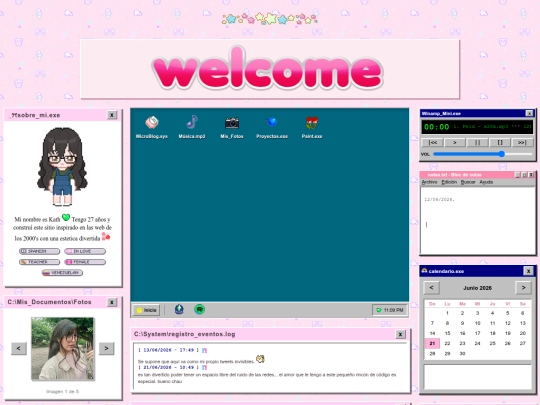Skip to next track in Winamp
The image size is (540, 405).
click(522, 143)
